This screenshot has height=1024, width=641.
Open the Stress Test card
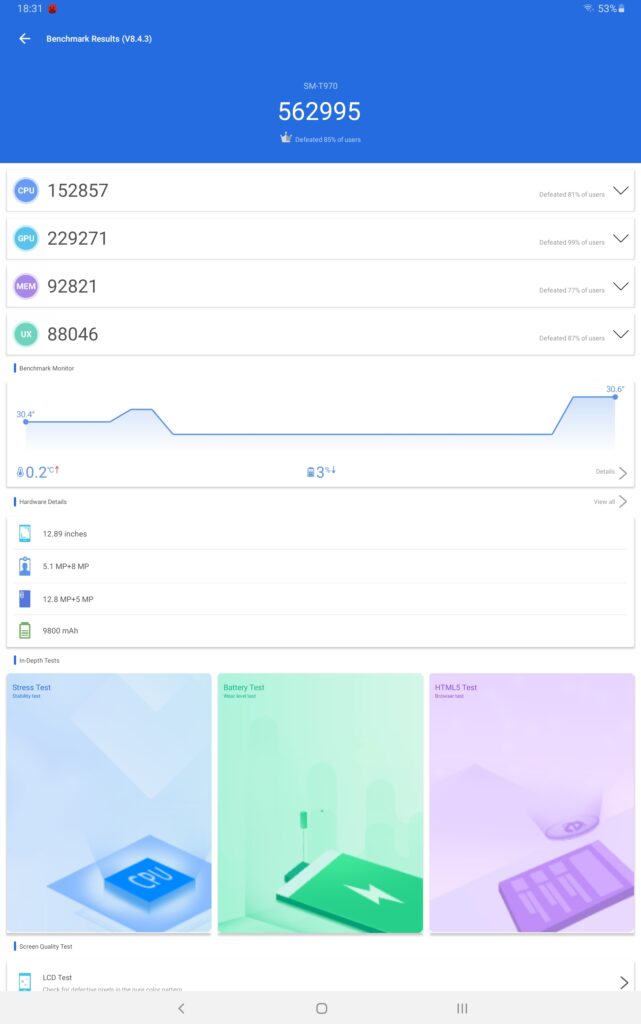[x=109, y=803]
